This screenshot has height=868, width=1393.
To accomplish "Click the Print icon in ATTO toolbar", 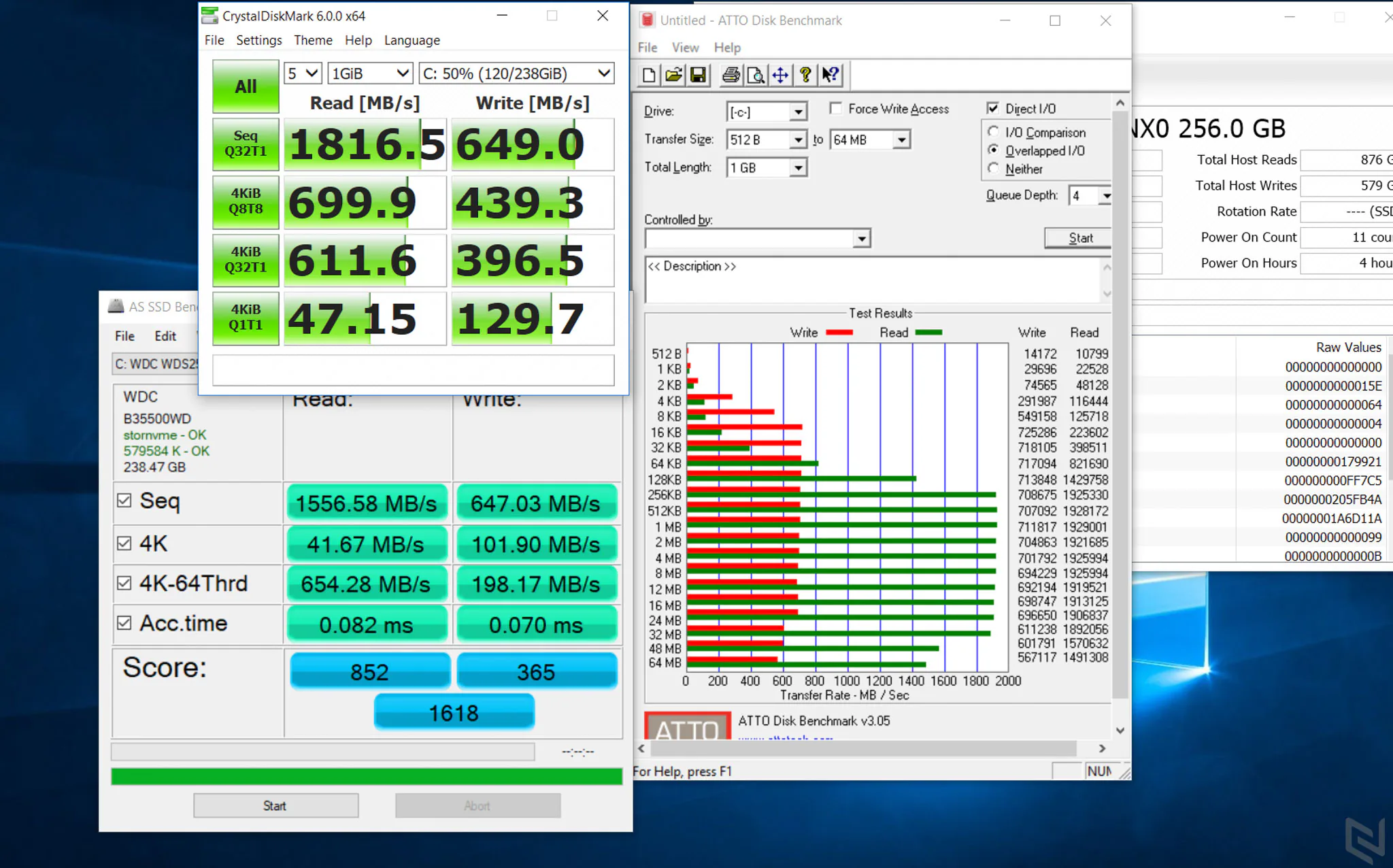I will click(x=731, y=75).
